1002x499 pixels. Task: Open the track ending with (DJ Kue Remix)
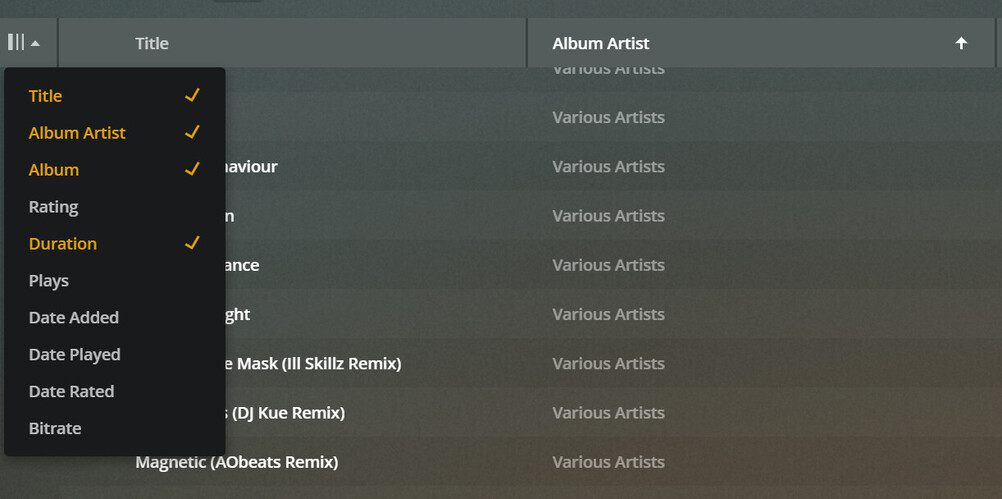[x=288, y=413]
